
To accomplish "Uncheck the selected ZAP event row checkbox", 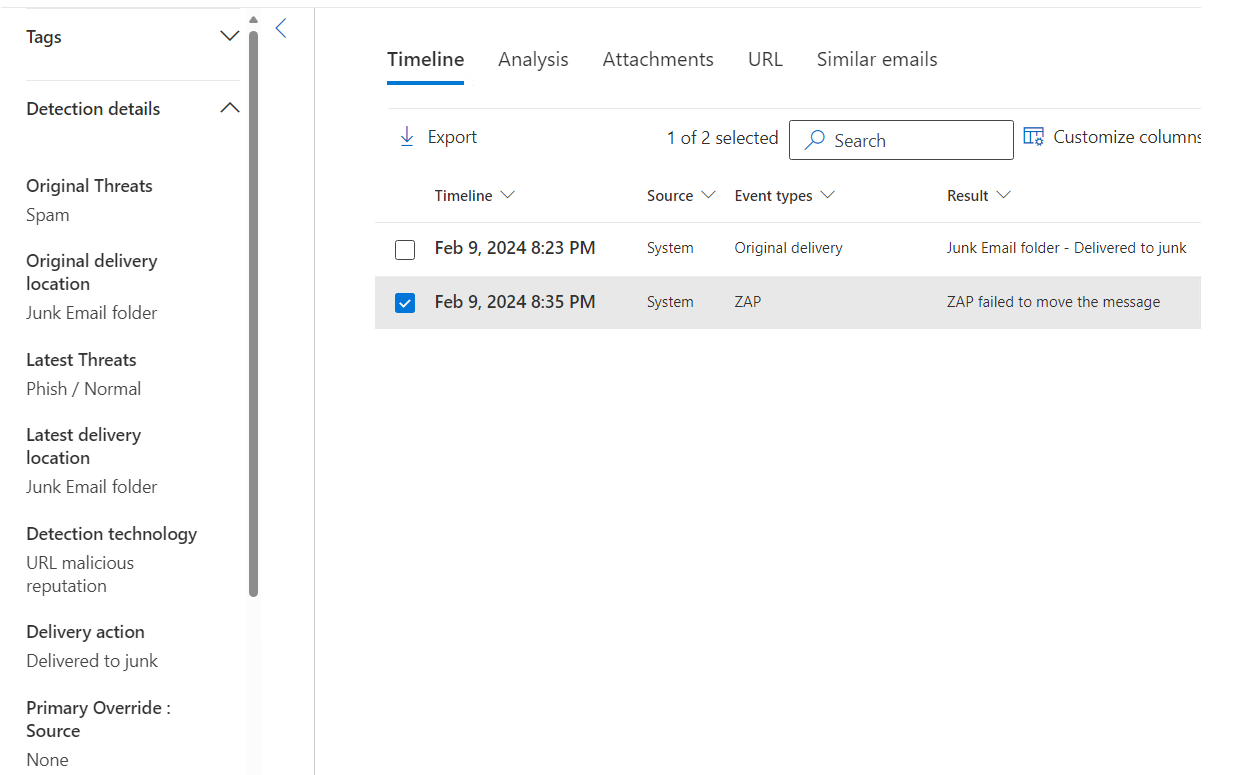I will pos(405,302).
